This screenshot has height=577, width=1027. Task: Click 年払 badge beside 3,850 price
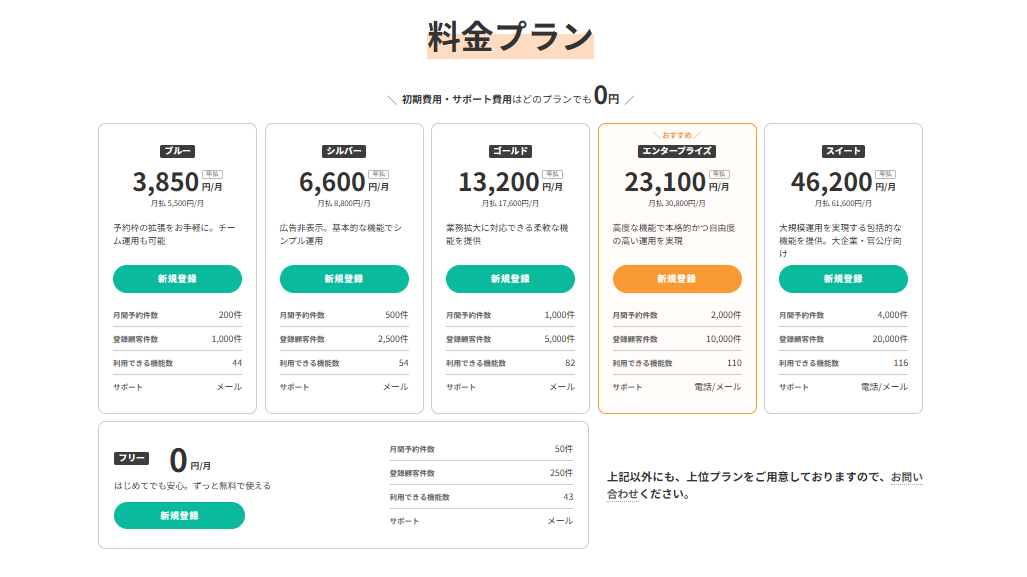[213, 174]
